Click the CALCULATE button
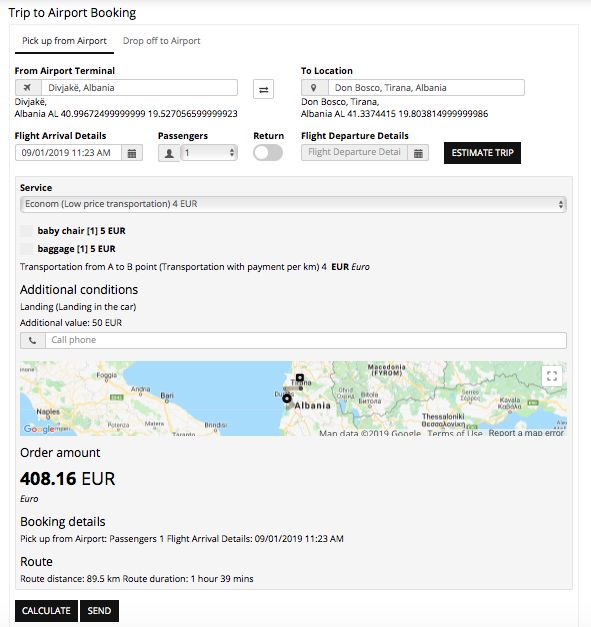591x627 pixels. click(x=46, y=611)
